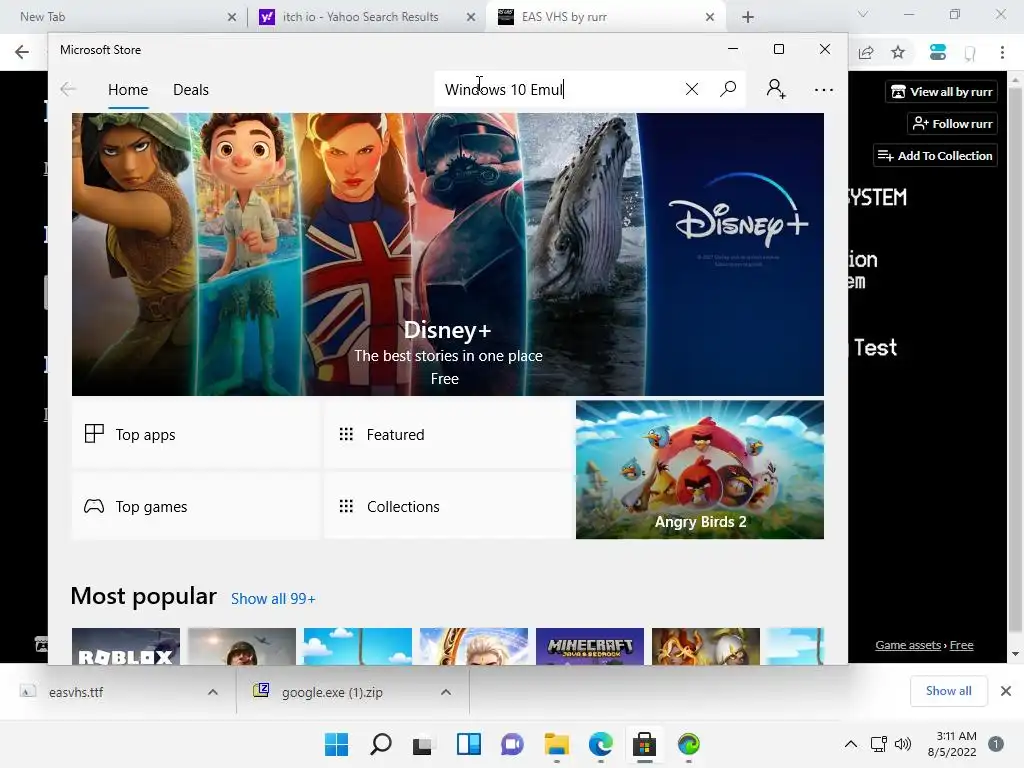Image resolution: width=1024 pixels, height=768 pixels.
Task: Open the Store 'See more' ellipsis menu
Action: click(824, 89)
